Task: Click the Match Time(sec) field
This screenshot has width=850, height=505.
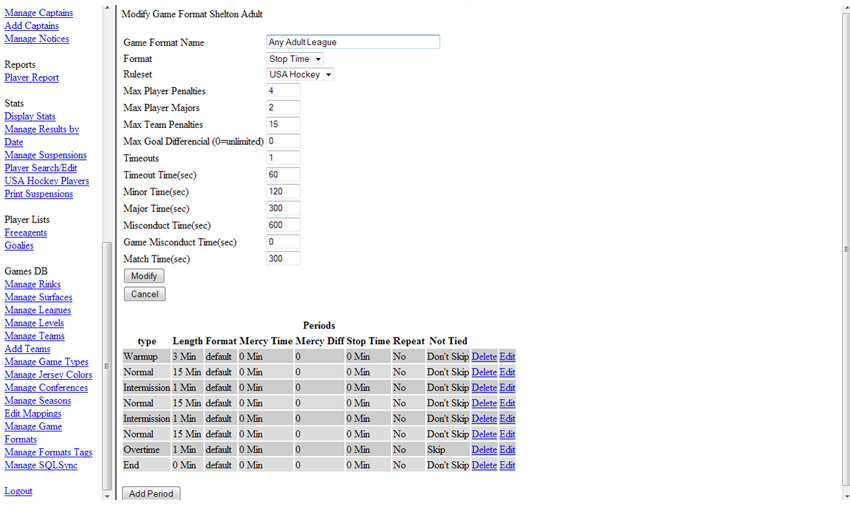Action: tap(283, 259)
